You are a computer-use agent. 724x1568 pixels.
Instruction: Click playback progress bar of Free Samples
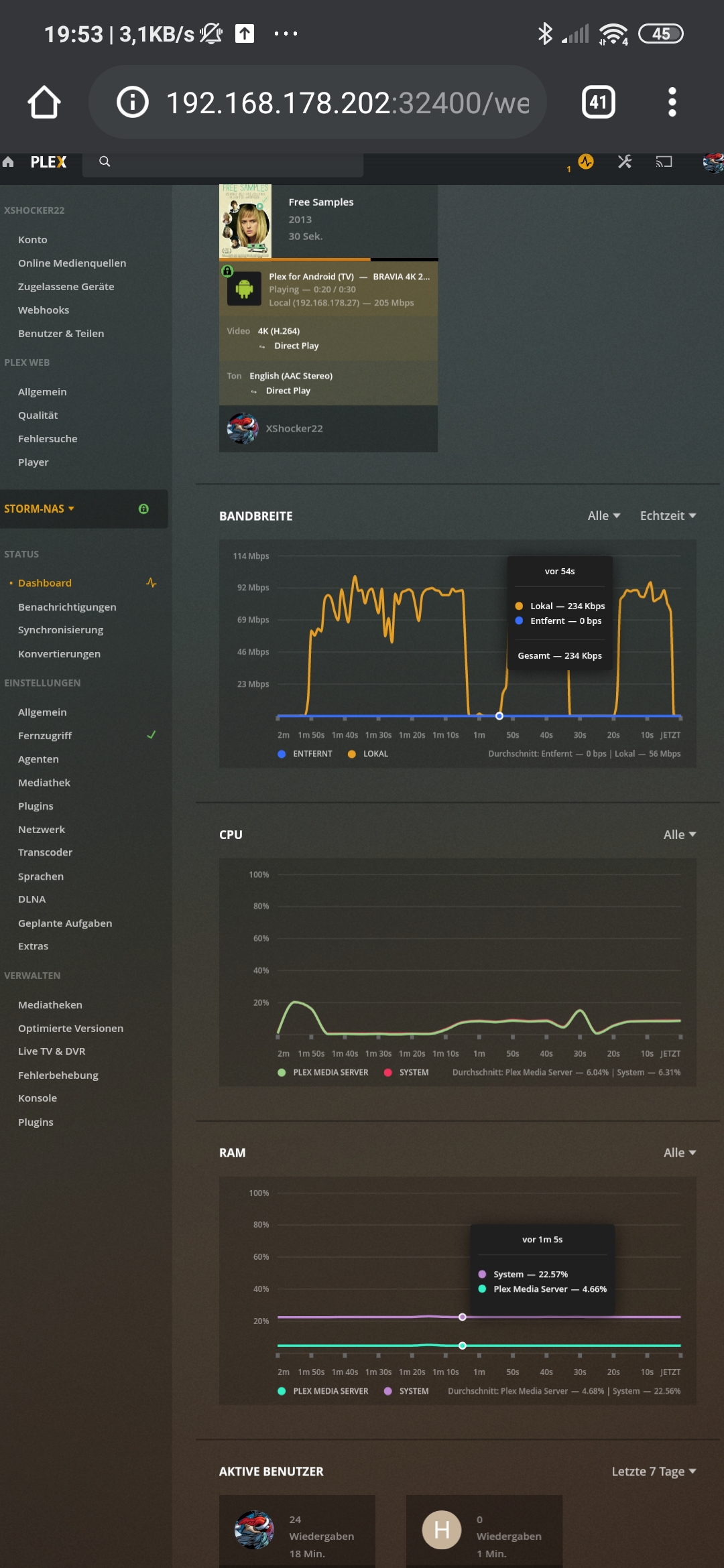(x=328, y=259)
